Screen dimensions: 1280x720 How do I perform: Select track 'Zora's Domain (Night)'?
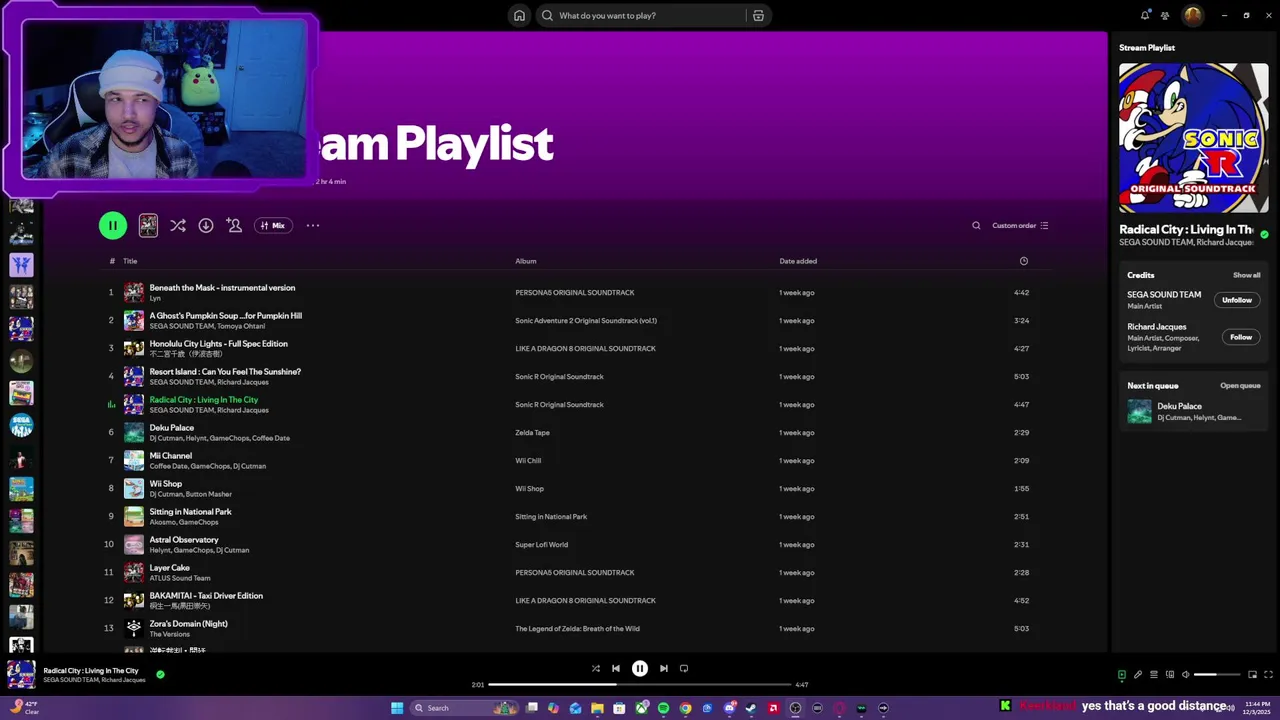[189, 624]
